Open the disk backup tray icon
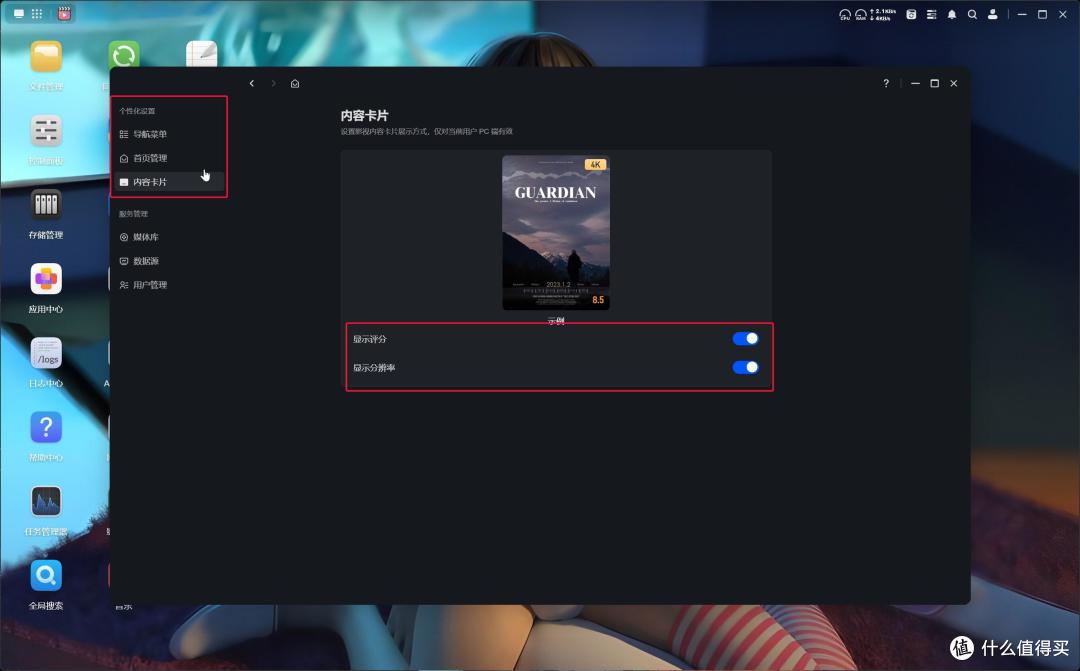The height and width of the screenshot is (671, 1080). pos(911,14)
